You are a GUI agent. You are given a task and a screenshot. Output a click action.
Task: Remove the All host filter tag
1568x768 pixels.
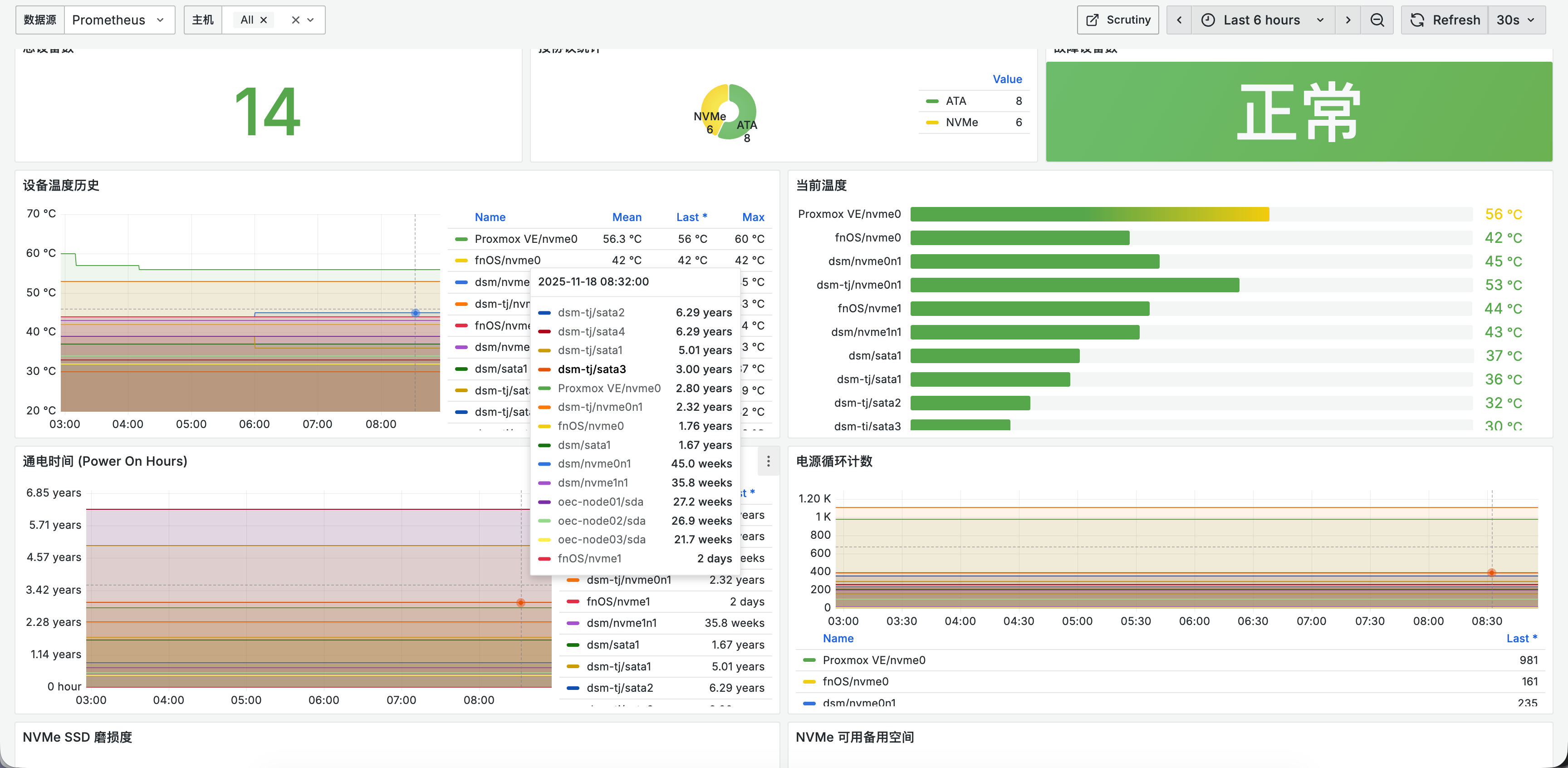pos(264,20)
